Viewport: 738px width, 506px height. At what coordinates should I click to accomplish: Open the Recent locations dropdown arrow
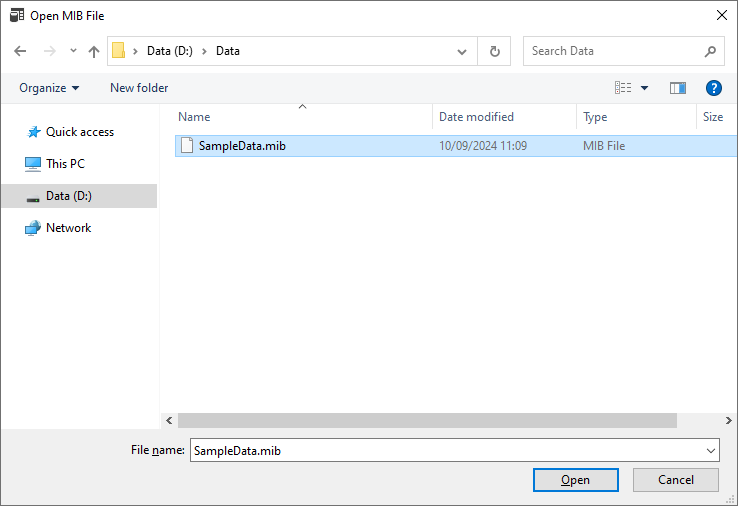click(73, 51)
